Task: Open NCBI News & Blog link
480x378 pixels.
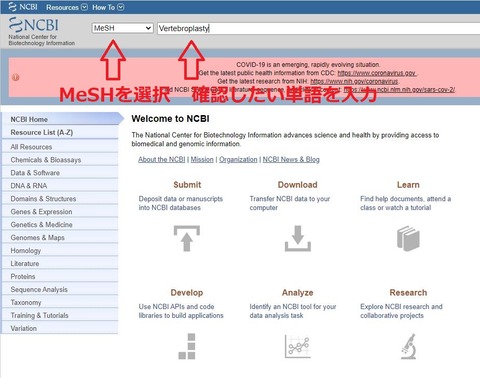Action: click(x=291, y=160)
